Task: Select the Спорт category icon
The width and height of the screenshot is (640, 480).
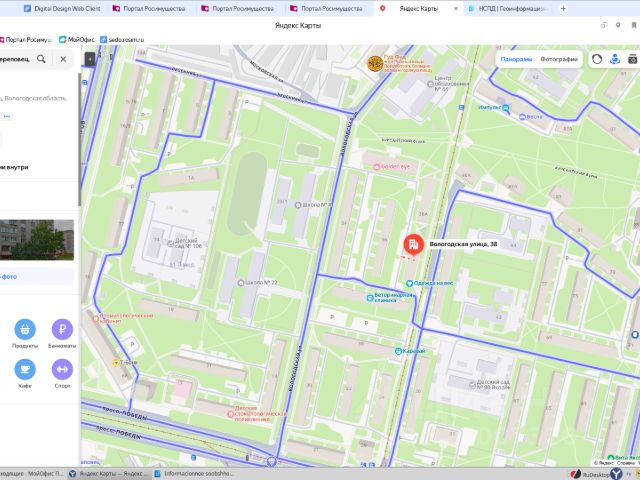Action: pyautogui.click(x=62, y=369)
